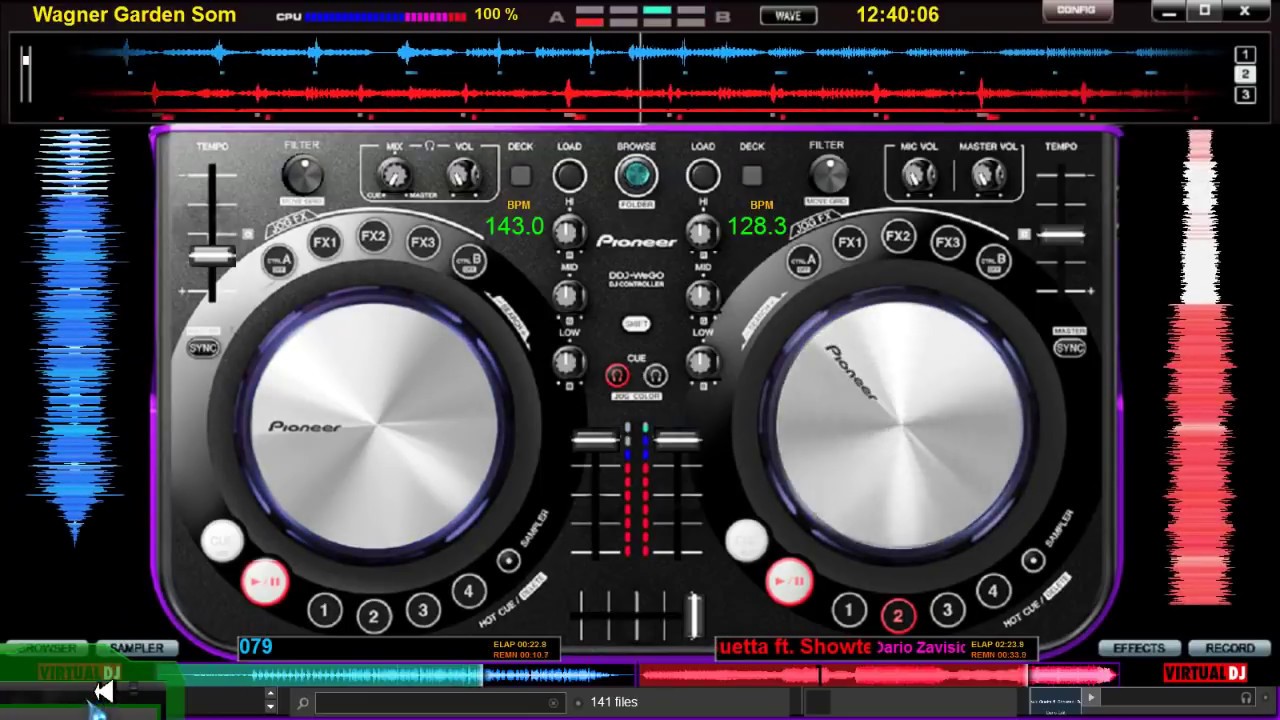Click the crossfader handle
1280x720 pixels.
point(692,614)
